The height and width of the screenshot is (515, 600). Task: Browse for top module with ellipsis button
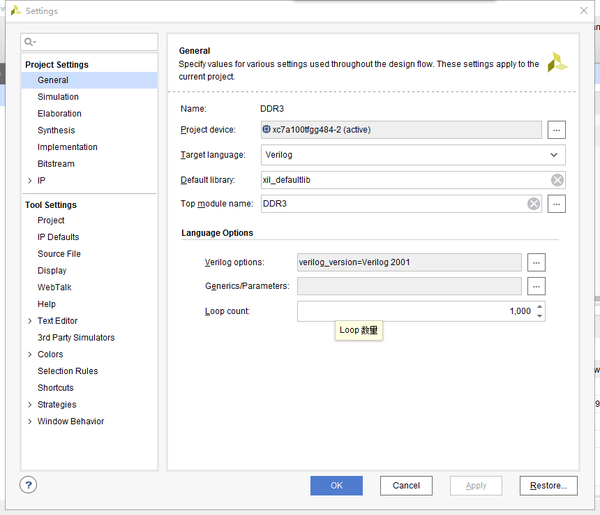(x=556, y=204)
